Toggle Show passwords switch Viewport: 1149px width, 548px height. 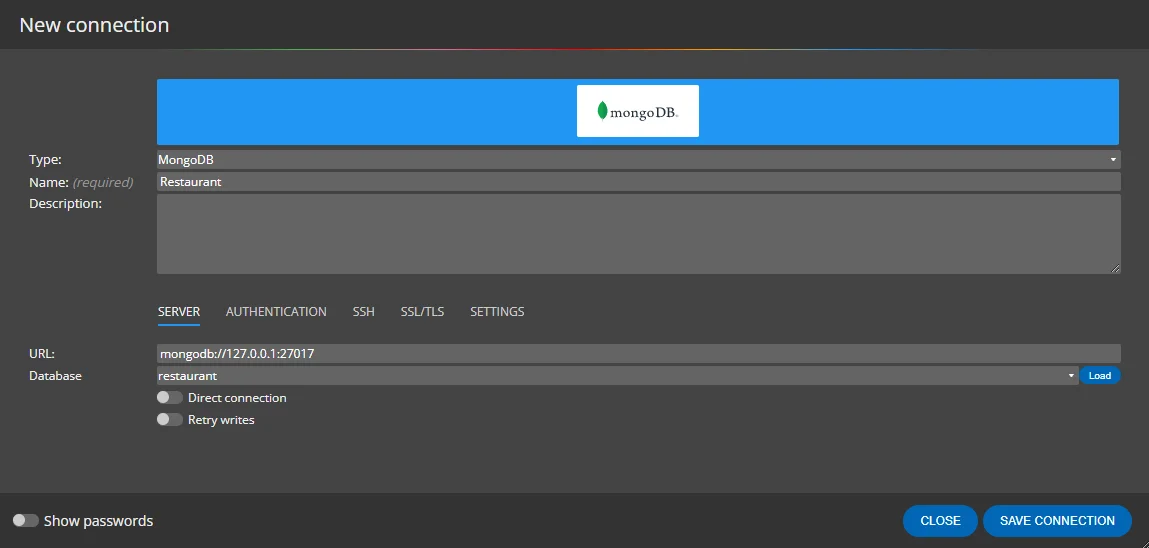click(26, 521)
